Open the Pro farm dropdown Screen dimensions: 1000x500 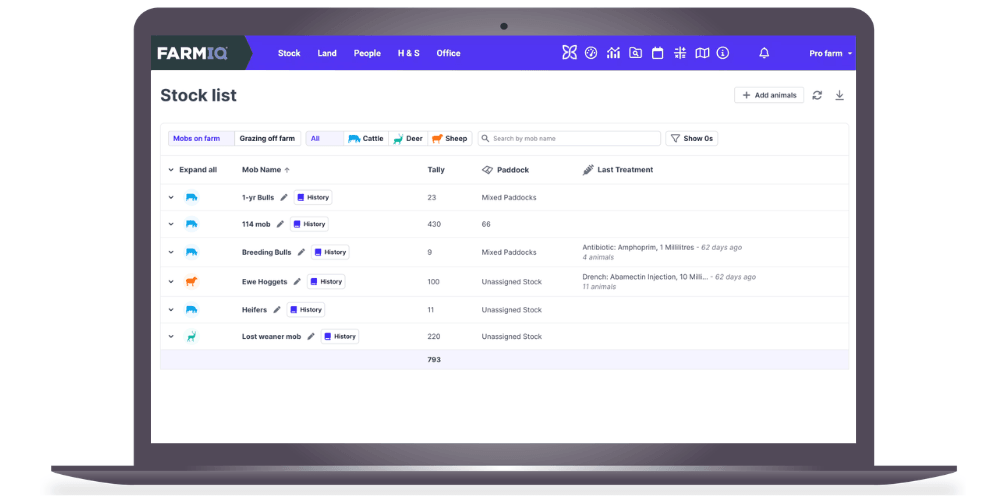click(830, 53)
